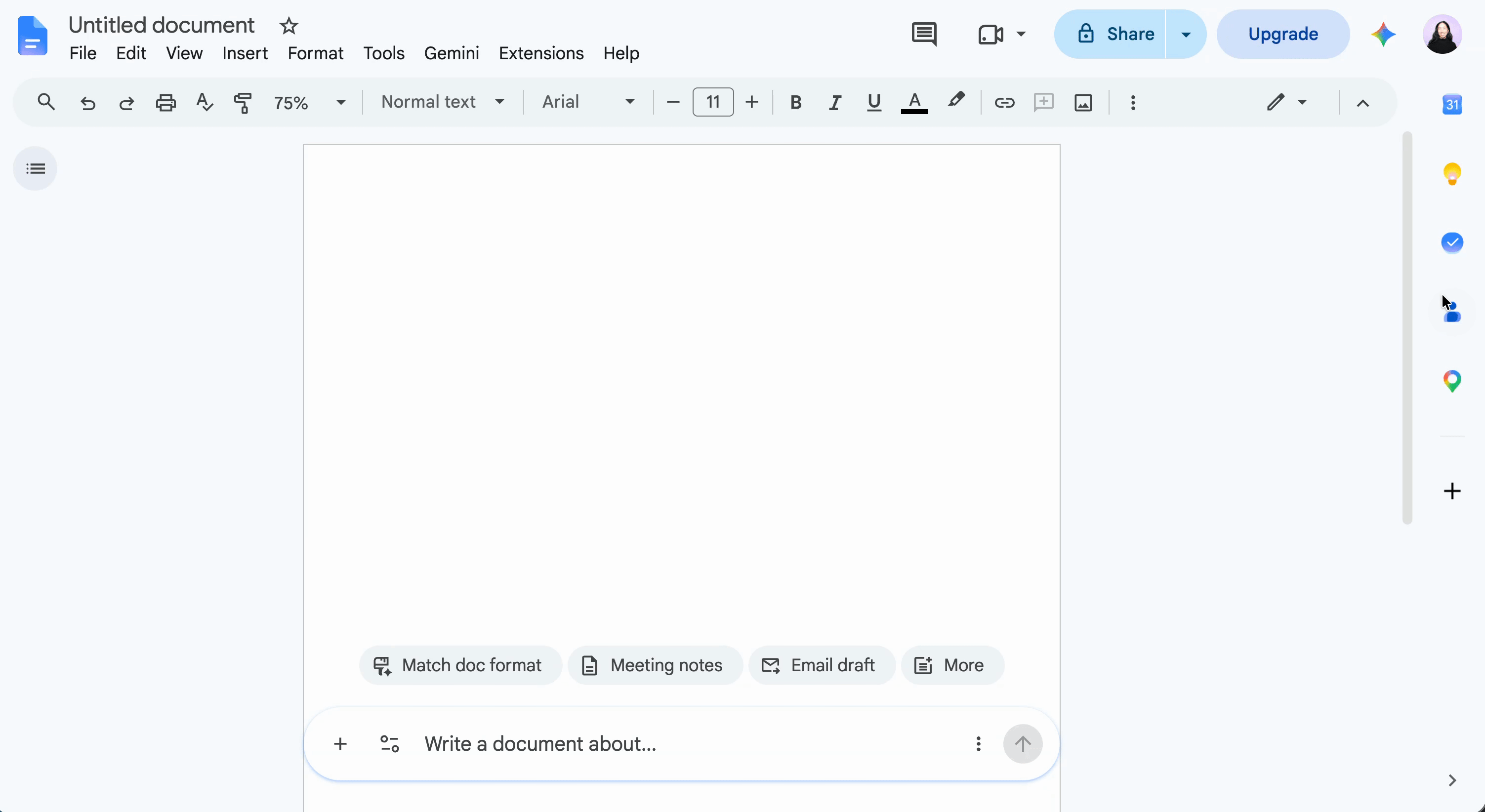Open the View menu
This screenshot has width=1485, height=812.
coord(184,53)
